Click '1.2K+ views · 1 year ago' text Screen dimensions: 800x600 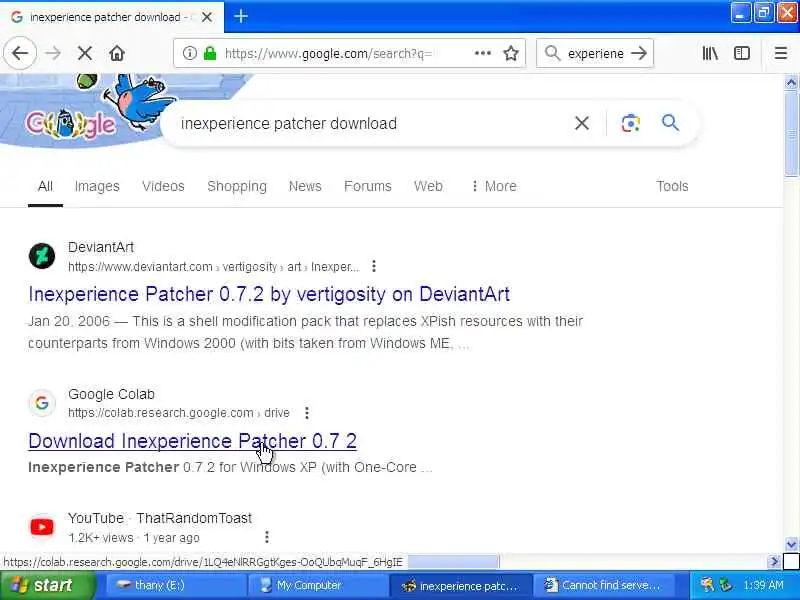coord(134,538)
